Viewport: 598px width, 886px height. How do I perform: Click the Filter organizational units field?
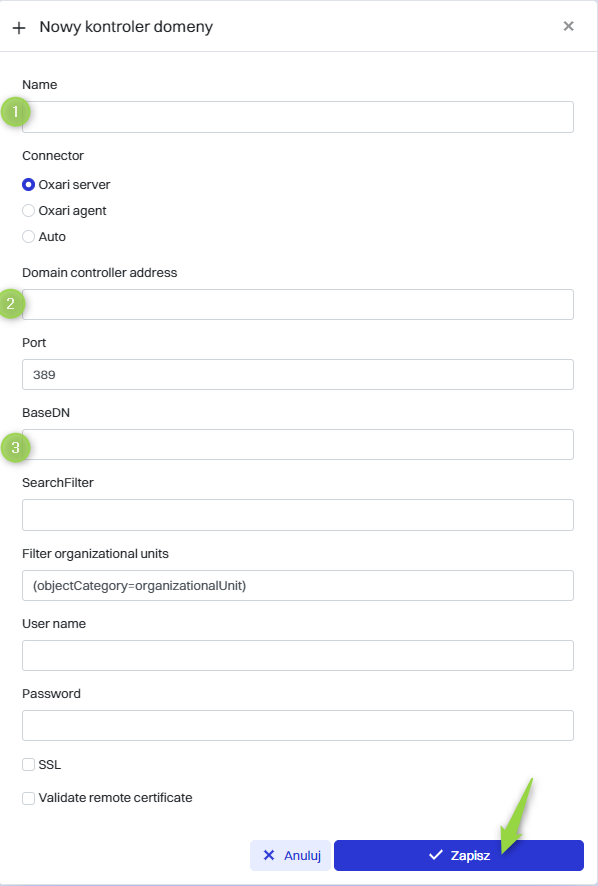point(298,585)
